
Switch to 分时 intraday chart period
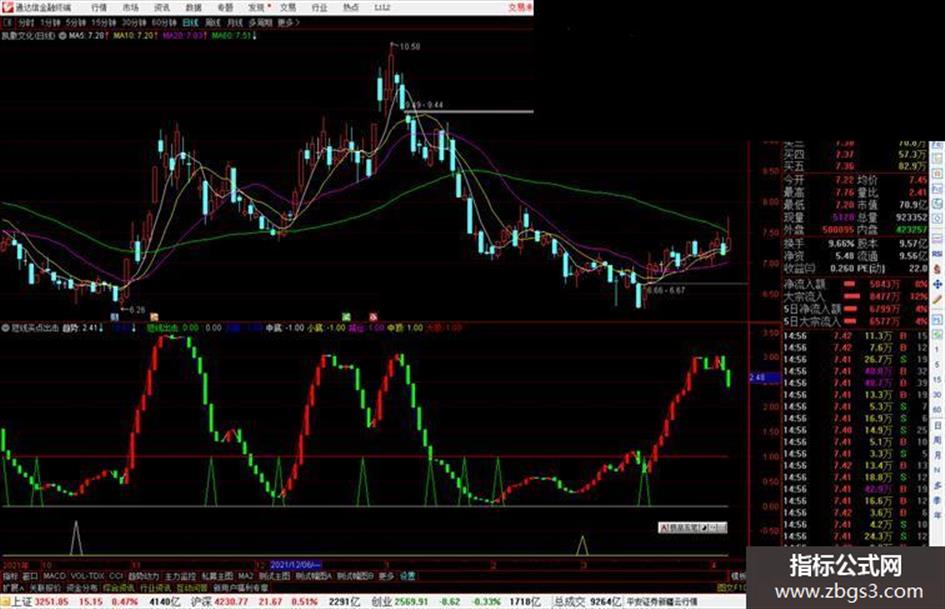[25, 23]
